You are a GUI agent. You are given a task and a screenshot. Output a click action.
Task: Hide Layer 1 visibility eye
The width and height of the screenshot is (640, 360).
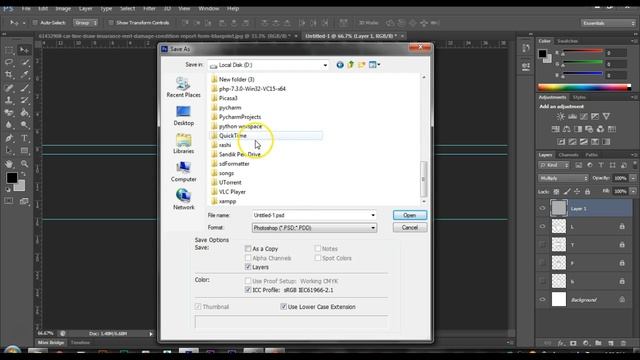click(x=542, y=209)
